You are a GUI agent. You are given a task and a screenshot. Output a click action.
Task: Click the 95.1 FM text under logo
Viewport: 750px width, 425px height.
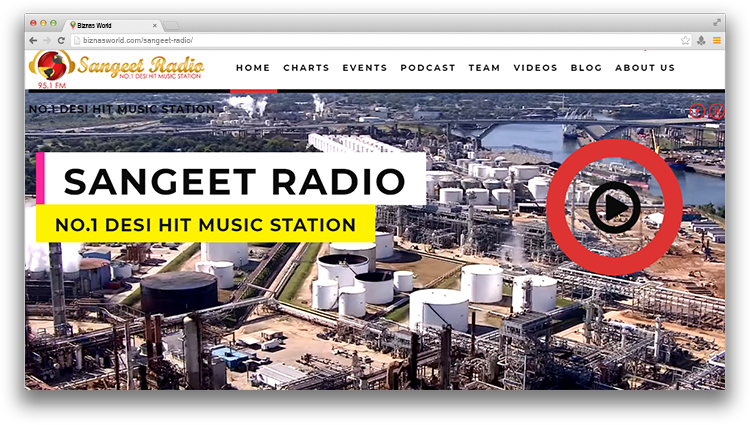coord(52,85)
